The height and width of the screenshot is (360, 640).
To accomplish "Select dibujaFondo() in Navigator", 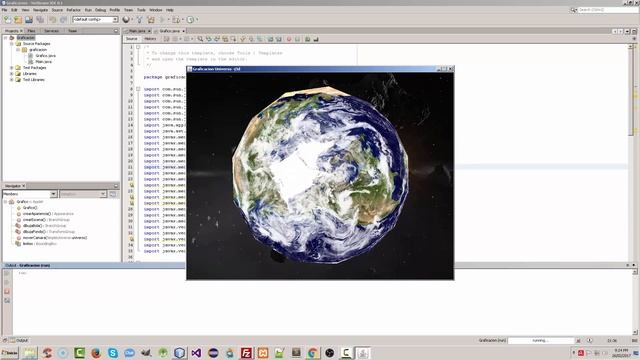I will (x=33, y=231).
